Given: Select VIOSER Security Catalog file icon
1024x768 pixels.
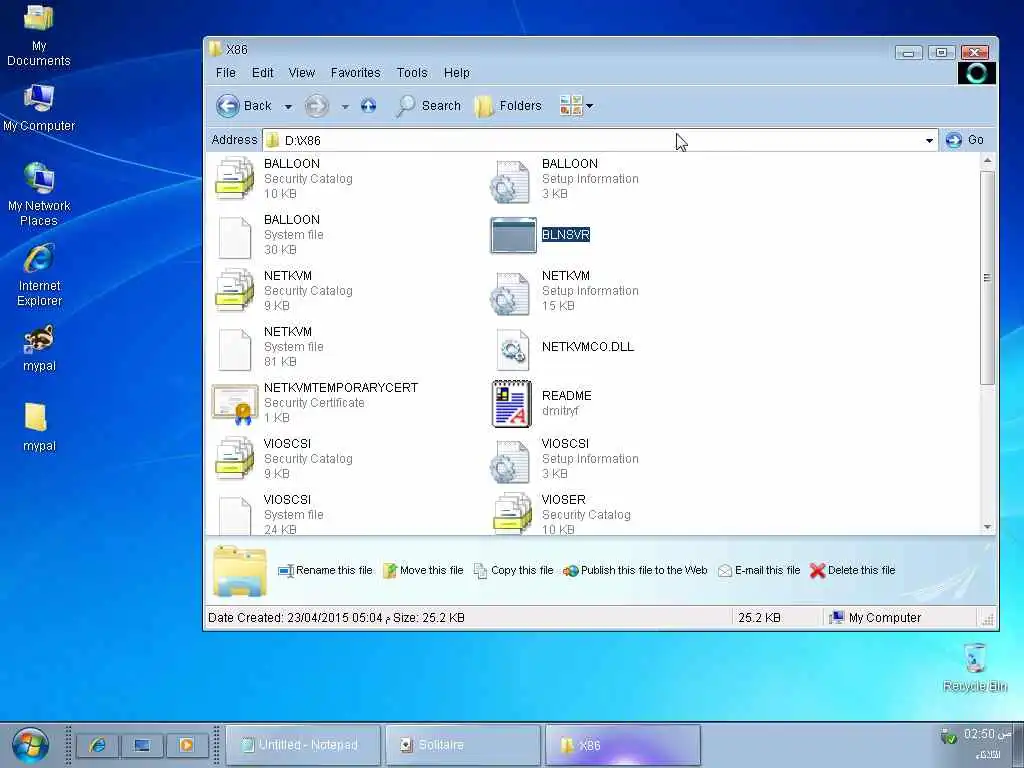Looking at the screenshot, I should [x=513, y=513].
